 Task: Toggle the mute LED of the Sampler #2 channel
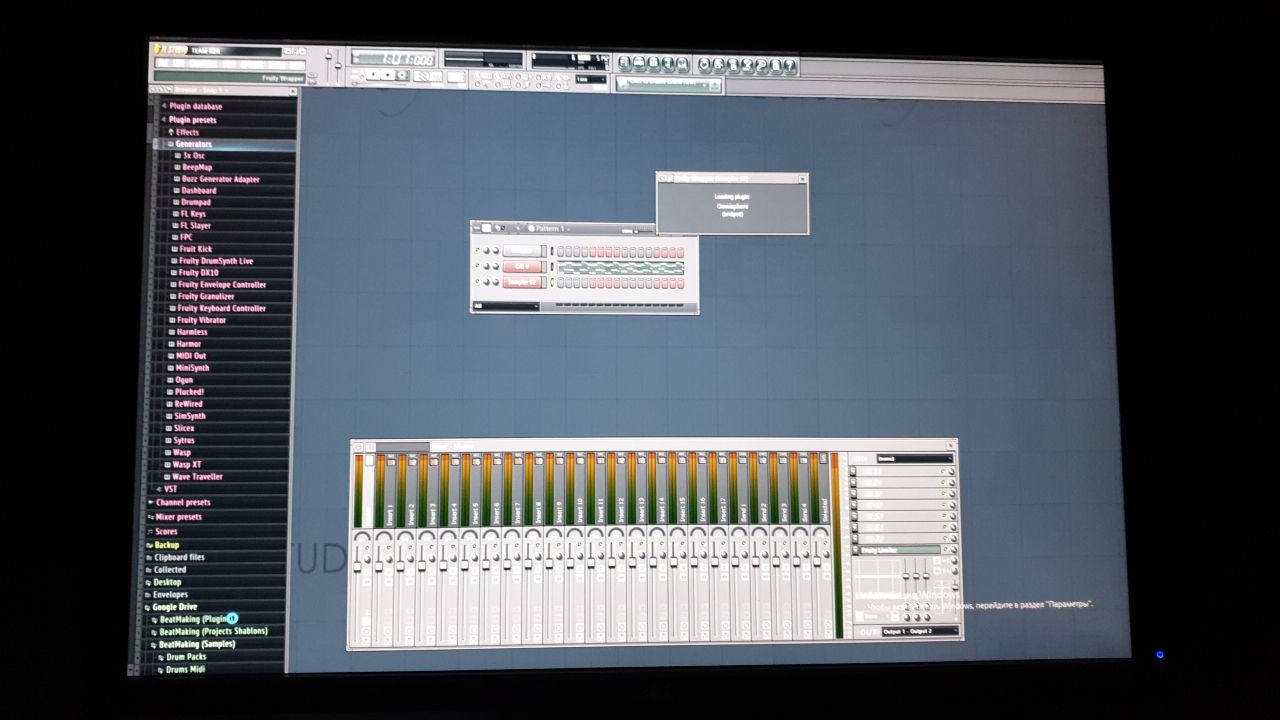(477, 281)
